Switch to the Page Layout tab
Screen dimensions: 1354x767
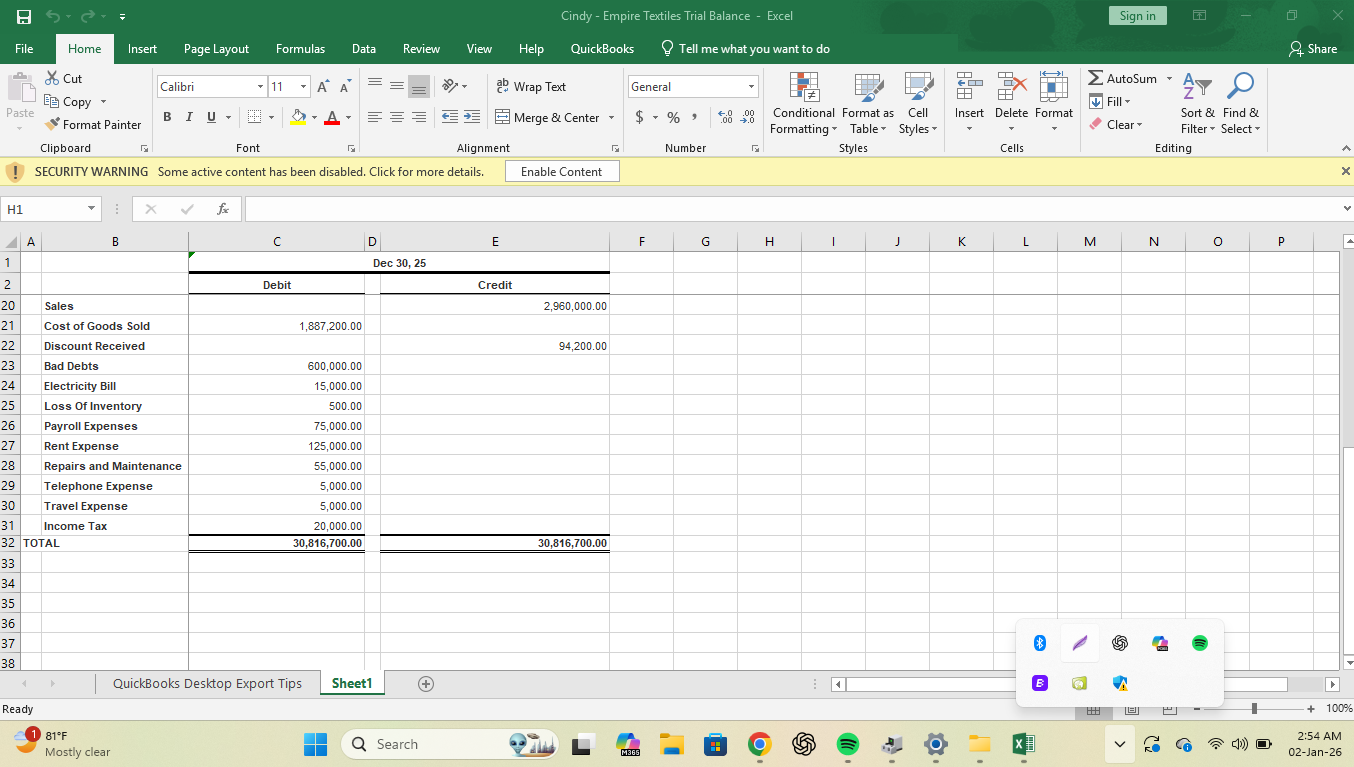click(x=216, y=49)
